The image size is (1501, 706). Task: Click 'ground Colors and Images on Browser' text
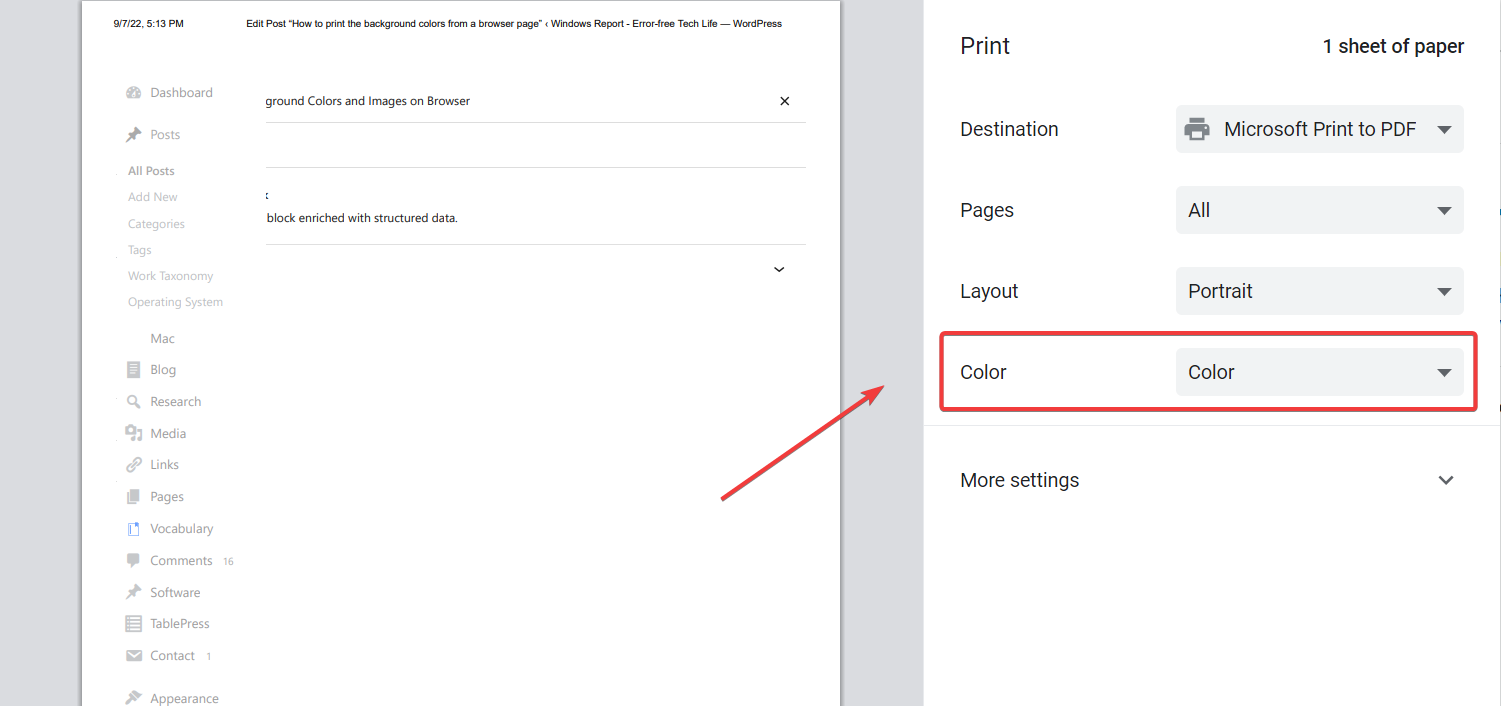point(368,101)
